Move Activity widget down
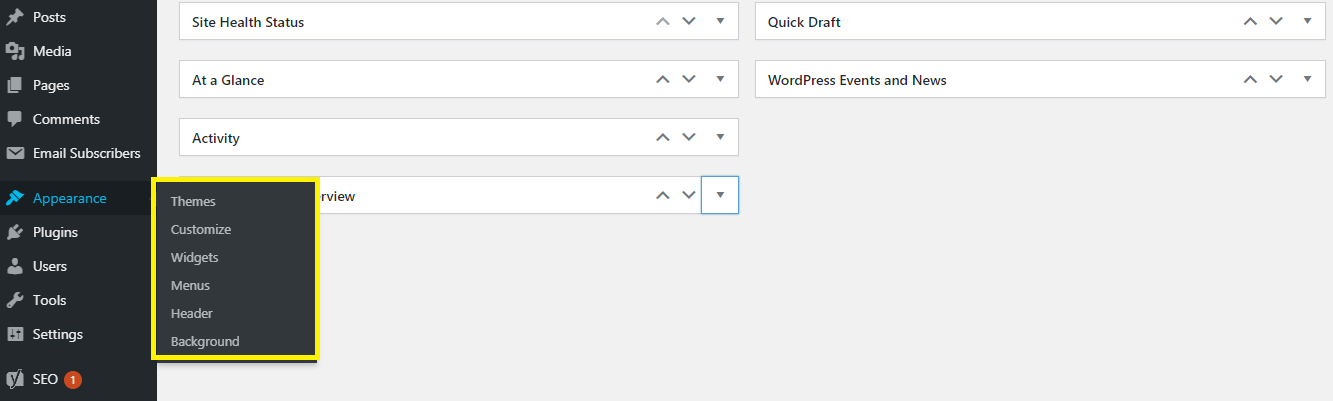1333x401 pixels. (688, 137)
